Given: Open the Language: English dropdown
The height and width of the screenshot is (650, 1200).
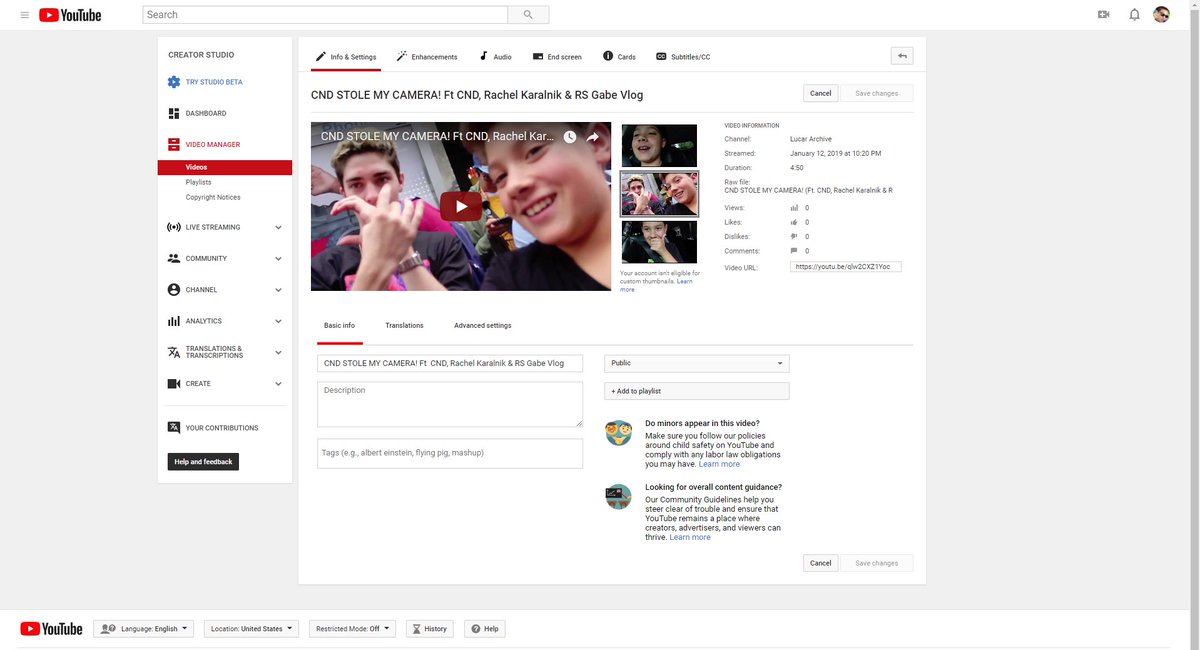Looking at the screenshot, I should pos(144,629).
